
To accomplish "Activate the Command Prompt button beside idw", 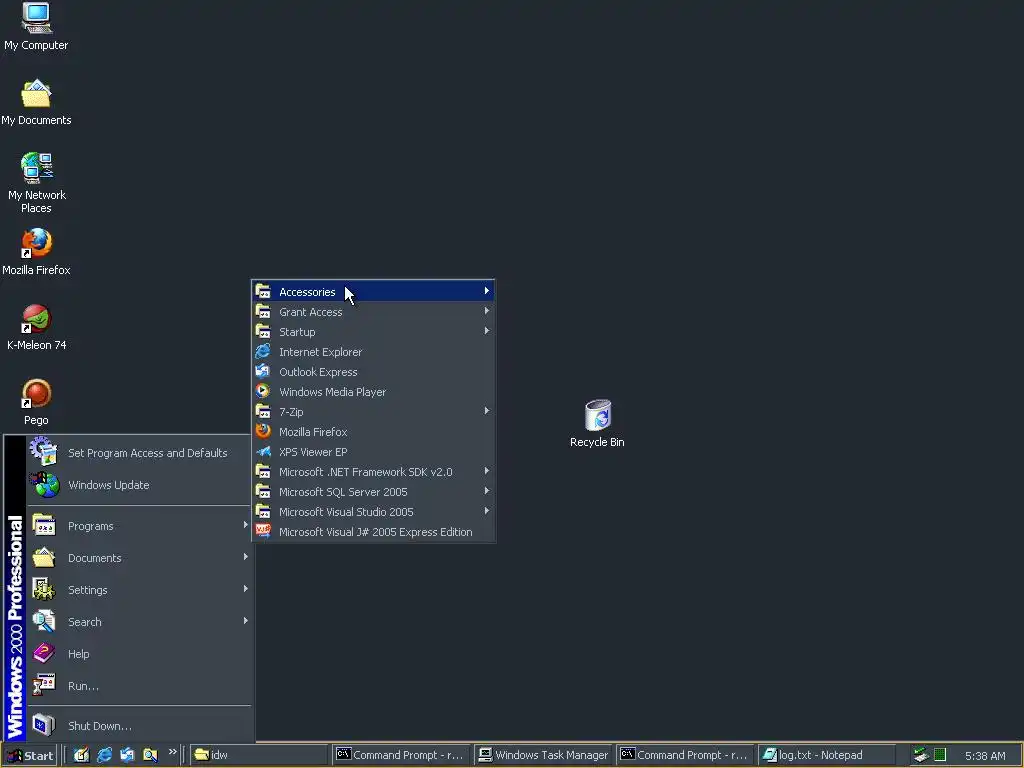I will (401, 755).
